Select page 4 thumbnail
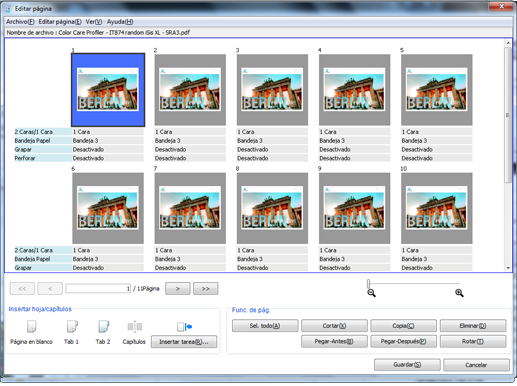517x386 pixels. (354, 90)
